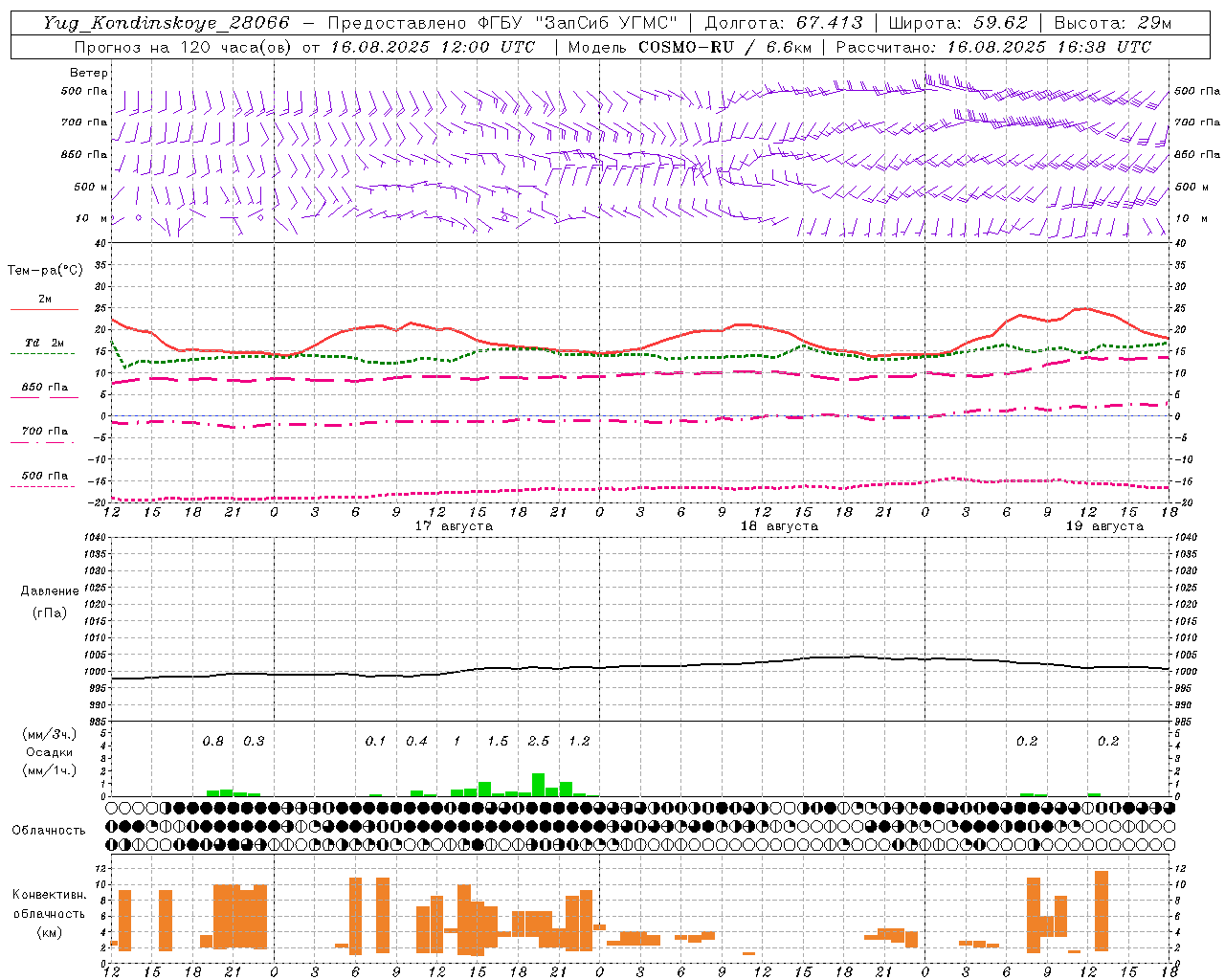This screenshot has width=1225, height=980.
Task: Click the Тем-ра(°C) temperature axis label
Action: (45, 270)
